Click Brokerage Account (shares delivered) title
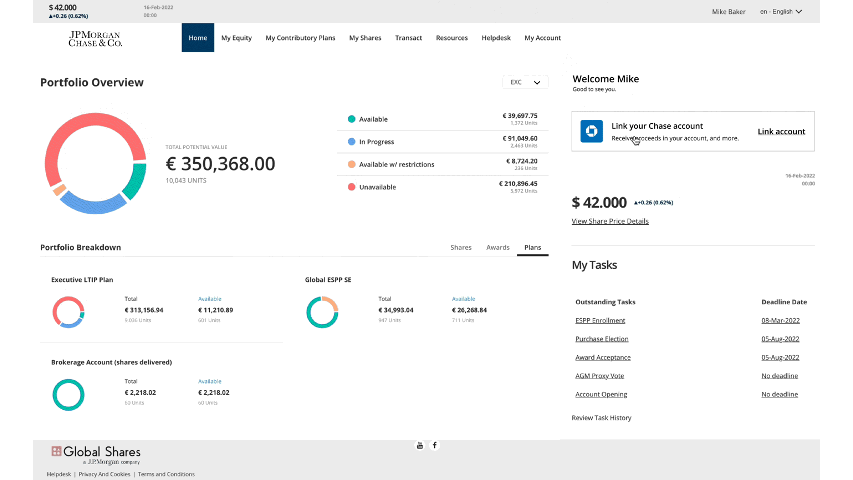The image size is (853, 480). click(112, 362)
